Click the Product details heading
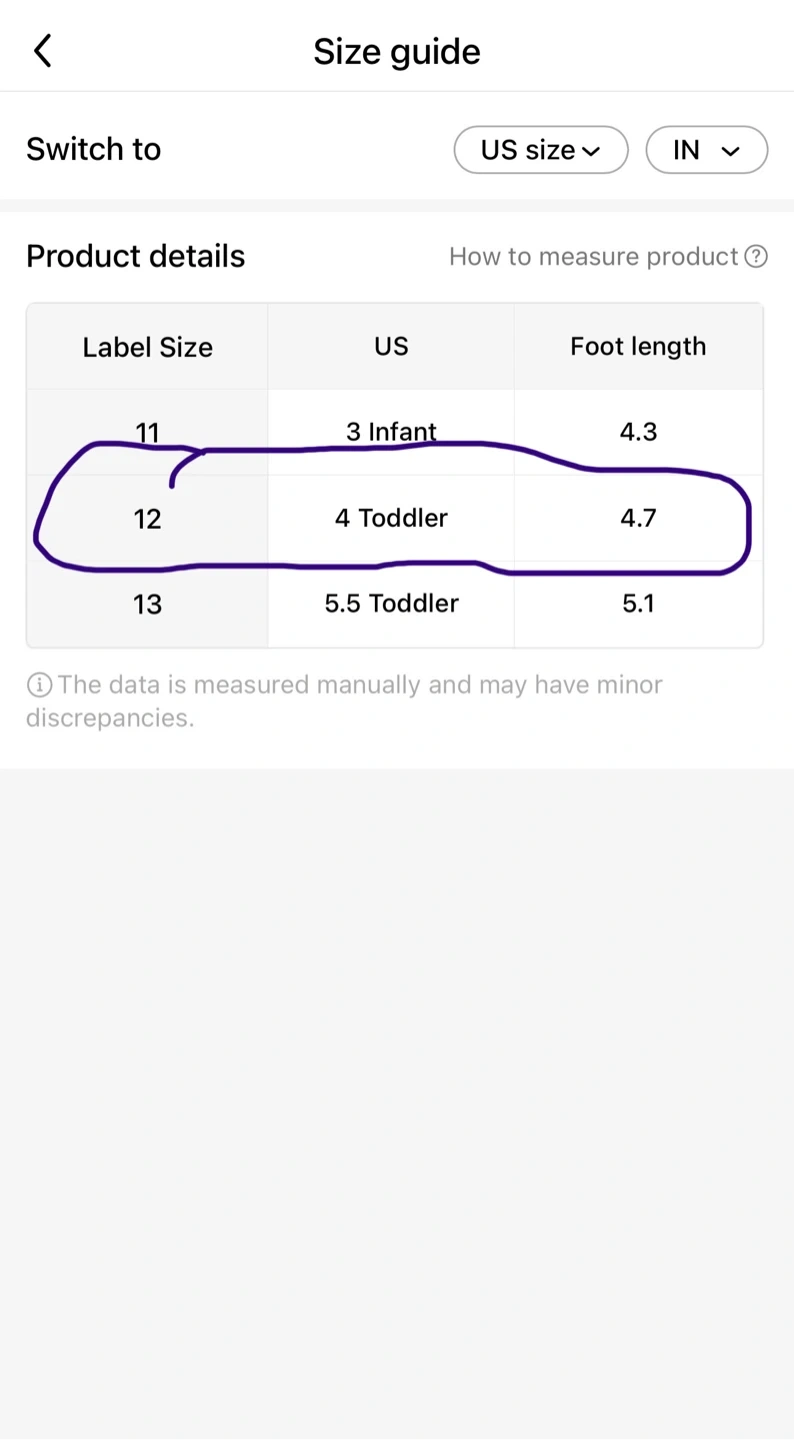794x1440 pixels. coord(135,256)
